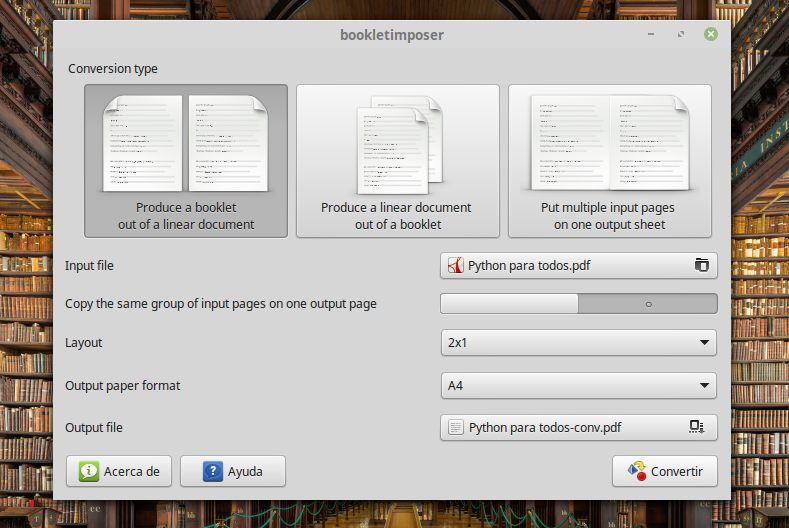Click the save icon beside Python para todos-conv.pdf
This screenshot has width=789, height=528.
tap(697, 428)
